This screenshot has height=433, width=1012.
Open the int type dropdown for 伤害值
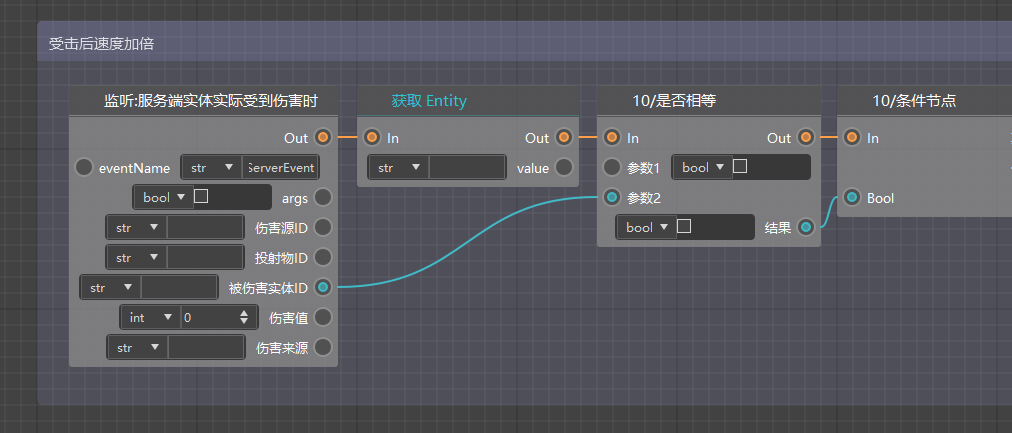(150, 317)
